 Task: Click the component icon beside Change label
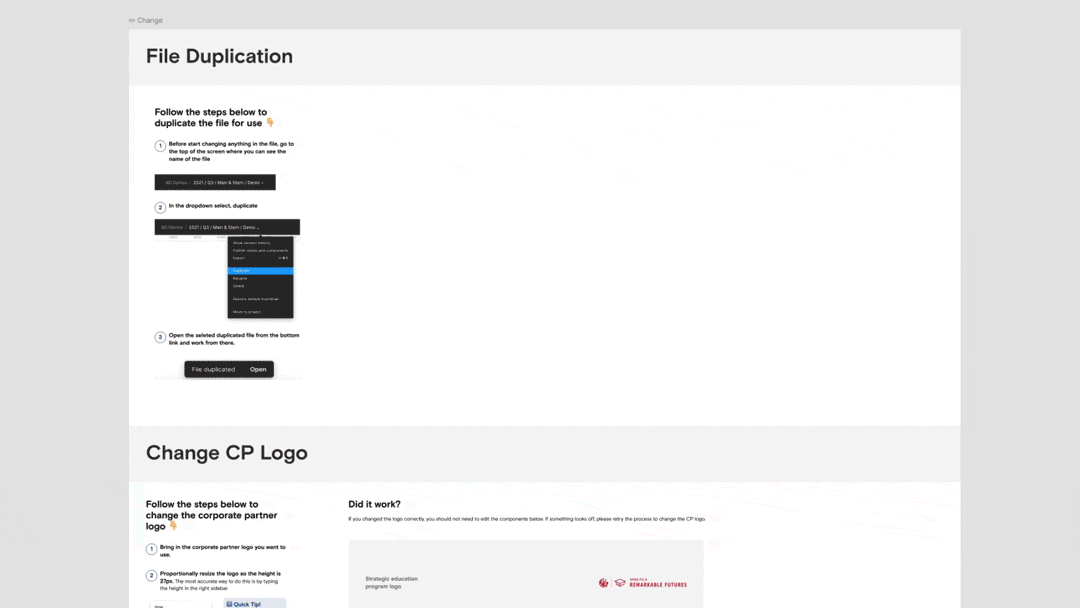132,20
